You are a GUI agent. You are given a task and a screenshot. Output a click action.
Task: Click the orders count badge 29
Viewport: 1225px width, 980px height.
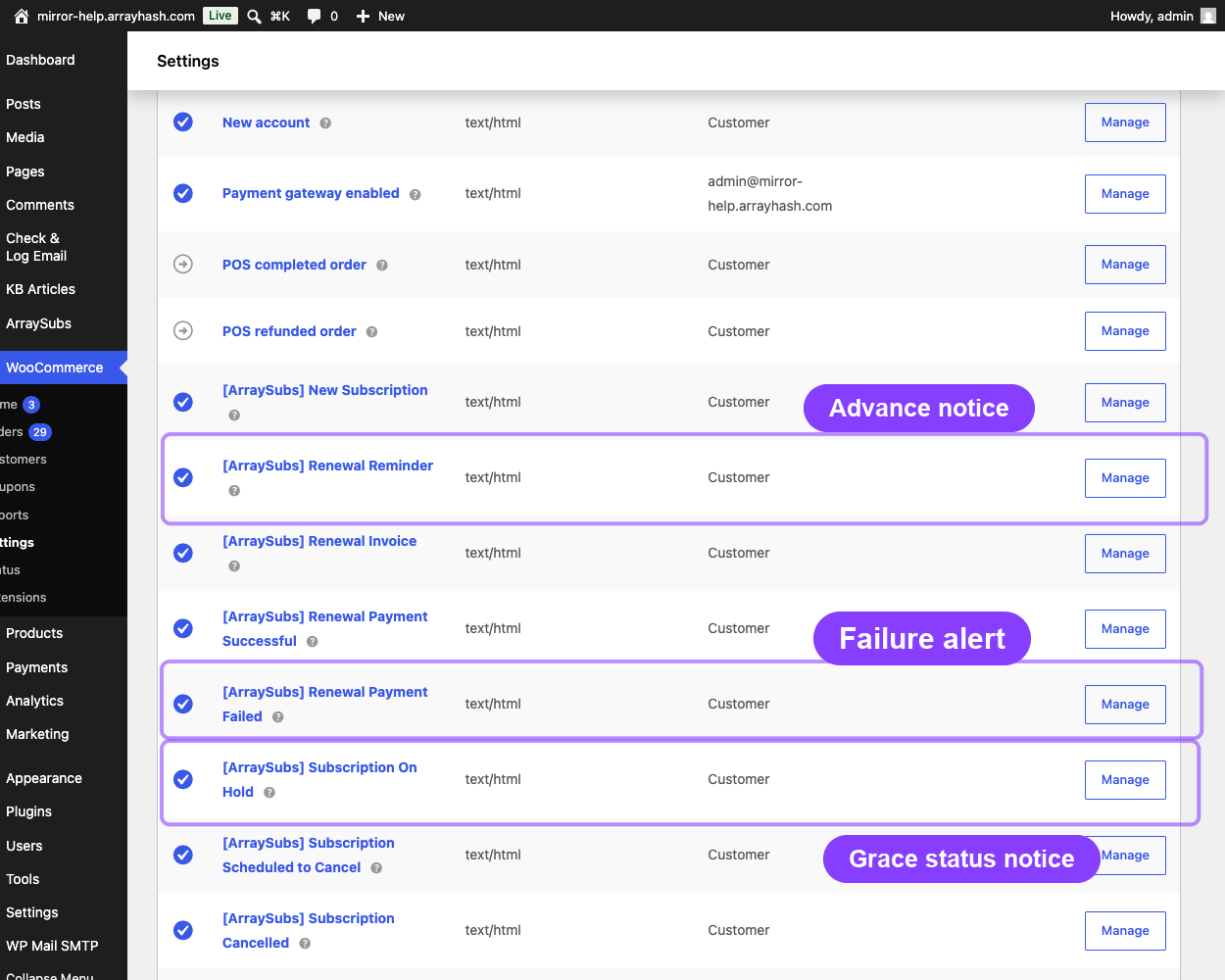point(39,432)
